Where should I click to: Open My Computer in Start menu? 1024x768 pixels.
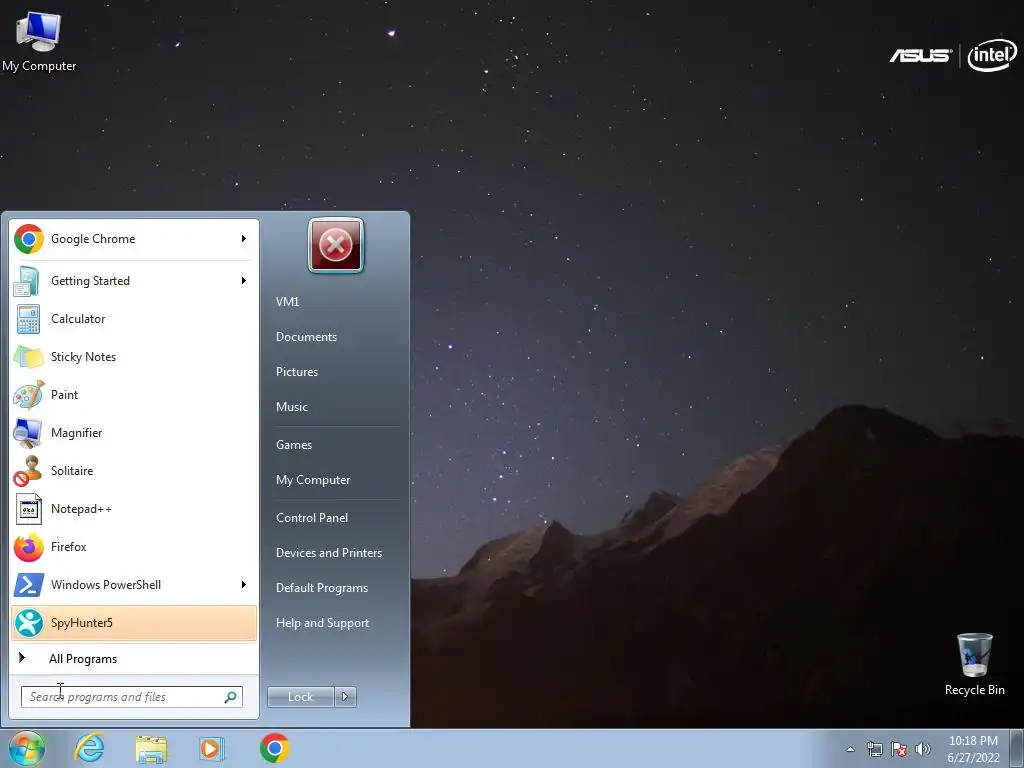[x=313, y=480]
